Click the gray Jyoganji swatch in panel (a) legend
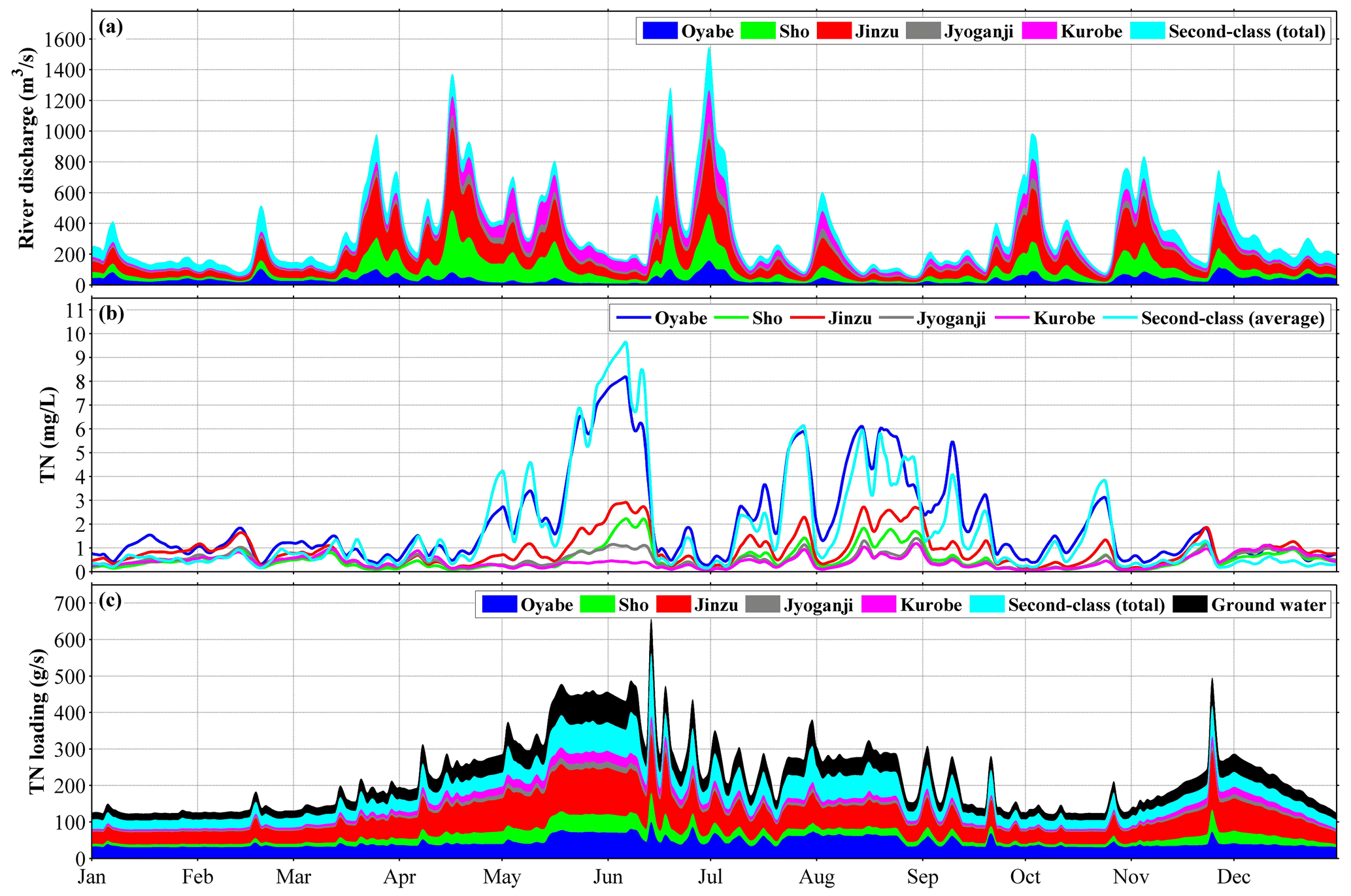The image size is (1351, 896). click(x=924, y=31)
